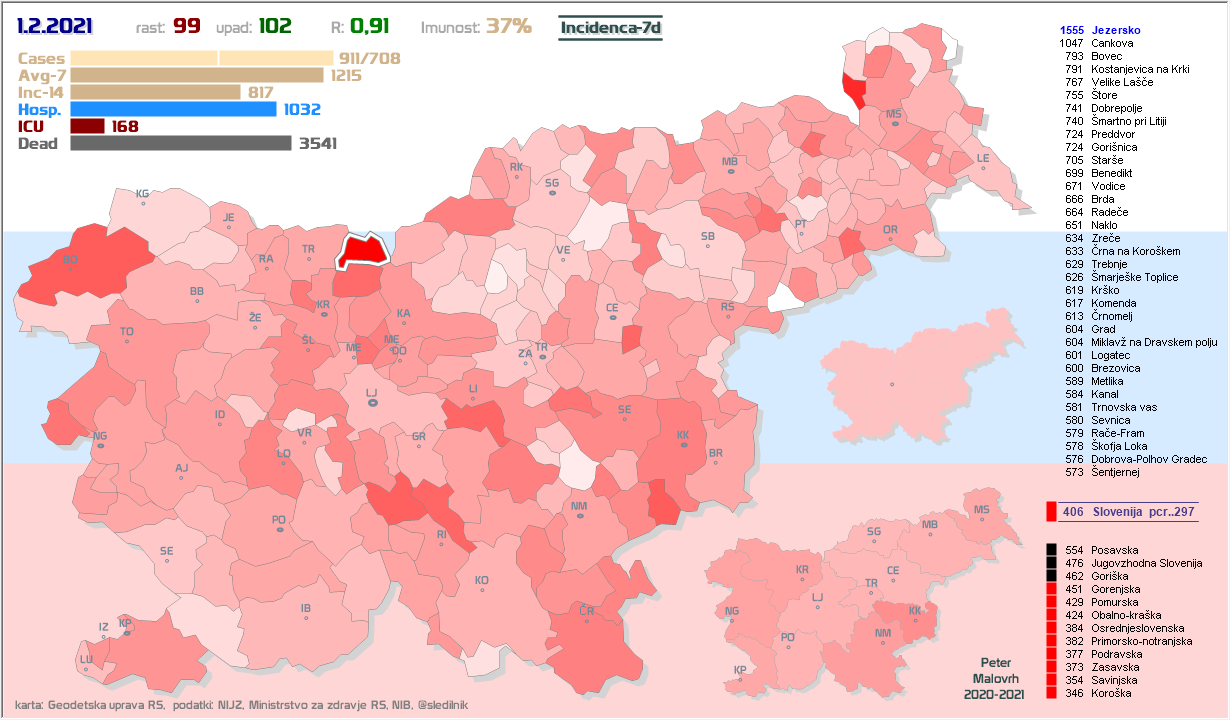Screen dimensions: 1230x720
Task: Click the red swatch next to Gorenjska
Action: click(1051, 589)
